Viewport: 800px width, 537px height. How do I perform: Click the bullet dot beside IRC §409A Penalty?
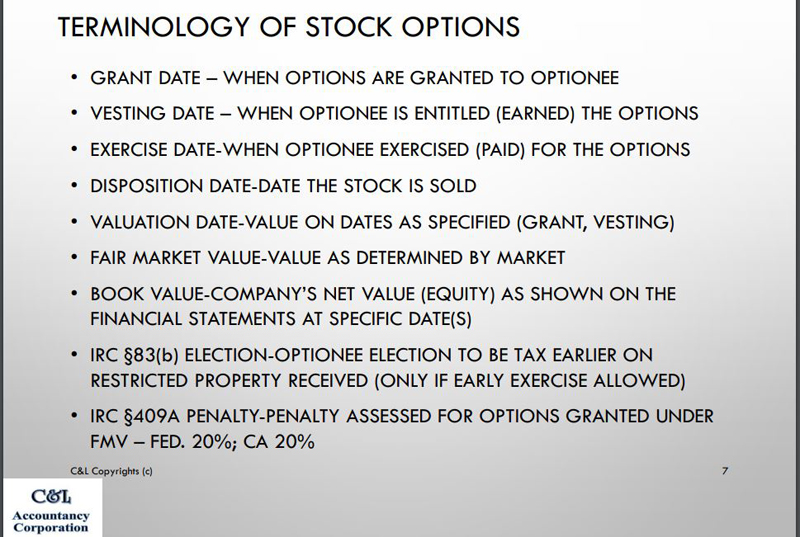74,416
